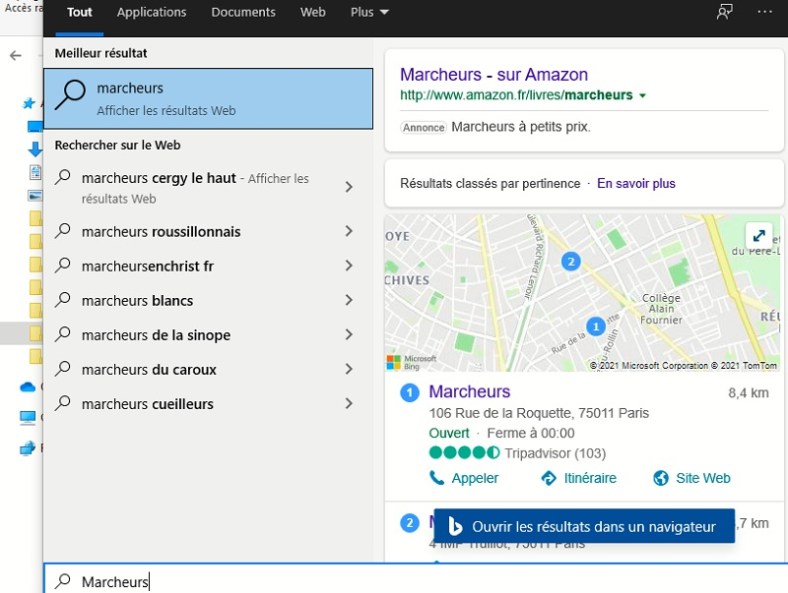The image size is (788, 593).
Task: Switch to the Applications tab
Action: click(151, 12)
